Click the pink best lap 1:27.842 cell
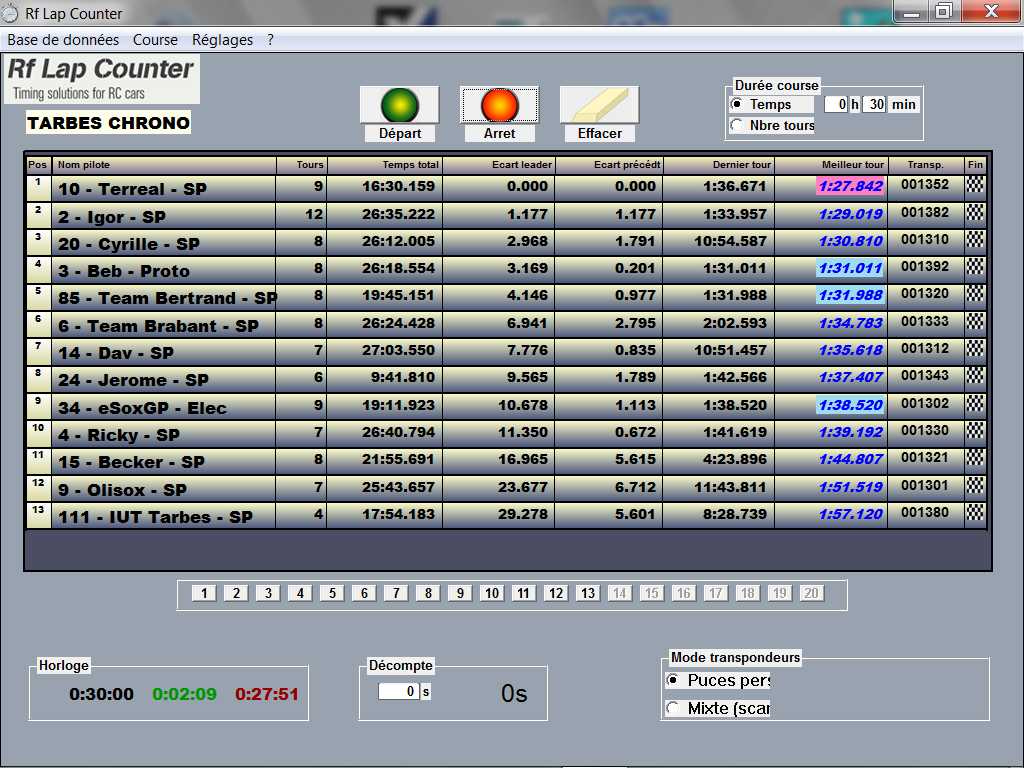The width and height of the screenshot is (1024, 768). 850,186
